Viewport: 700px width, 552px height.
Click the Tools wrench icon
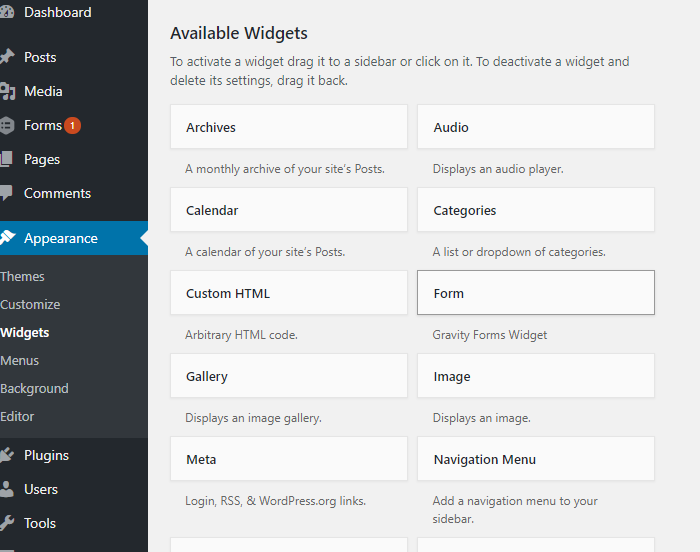tap(7, 524)
